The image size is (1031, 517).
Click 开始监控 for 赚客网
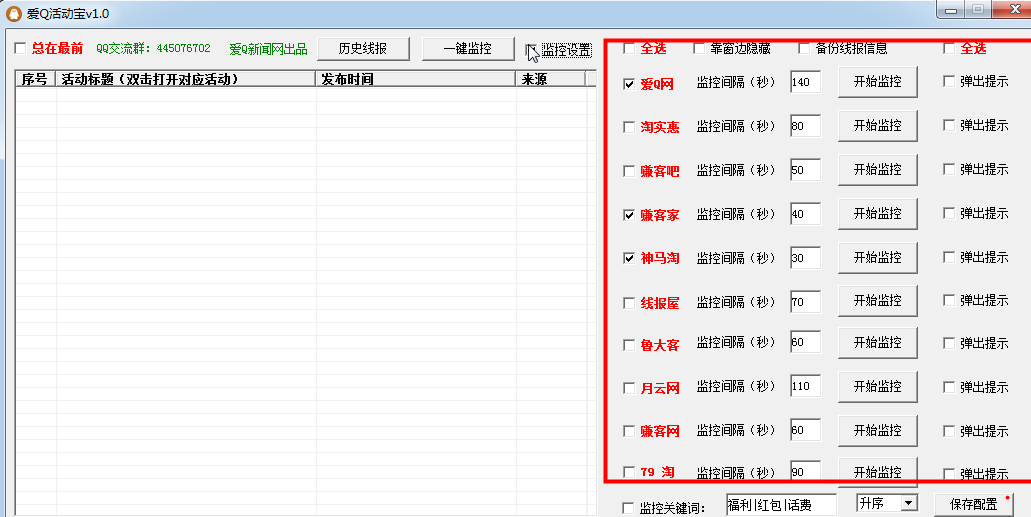click(x=877, y=431)
